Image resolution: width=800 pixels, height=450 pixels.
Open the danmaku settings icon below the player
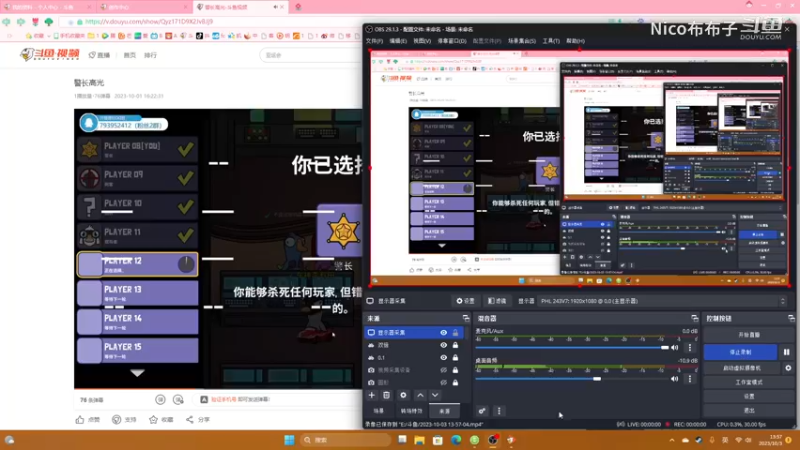click(x=178, y=400)
